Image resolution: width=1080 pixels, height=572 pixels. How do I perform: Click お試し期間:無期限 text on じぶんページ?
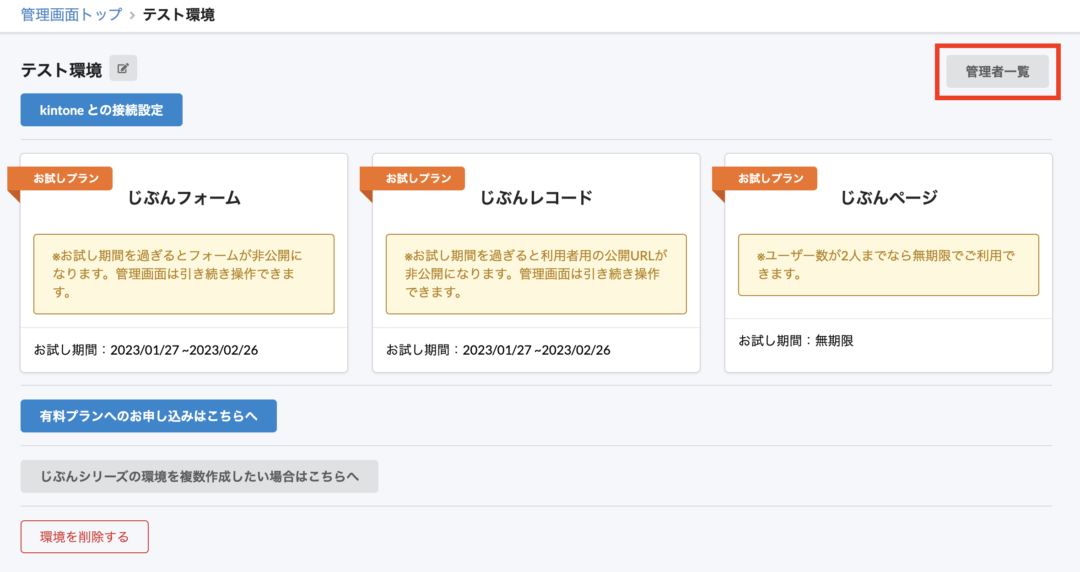click(796, 341)
